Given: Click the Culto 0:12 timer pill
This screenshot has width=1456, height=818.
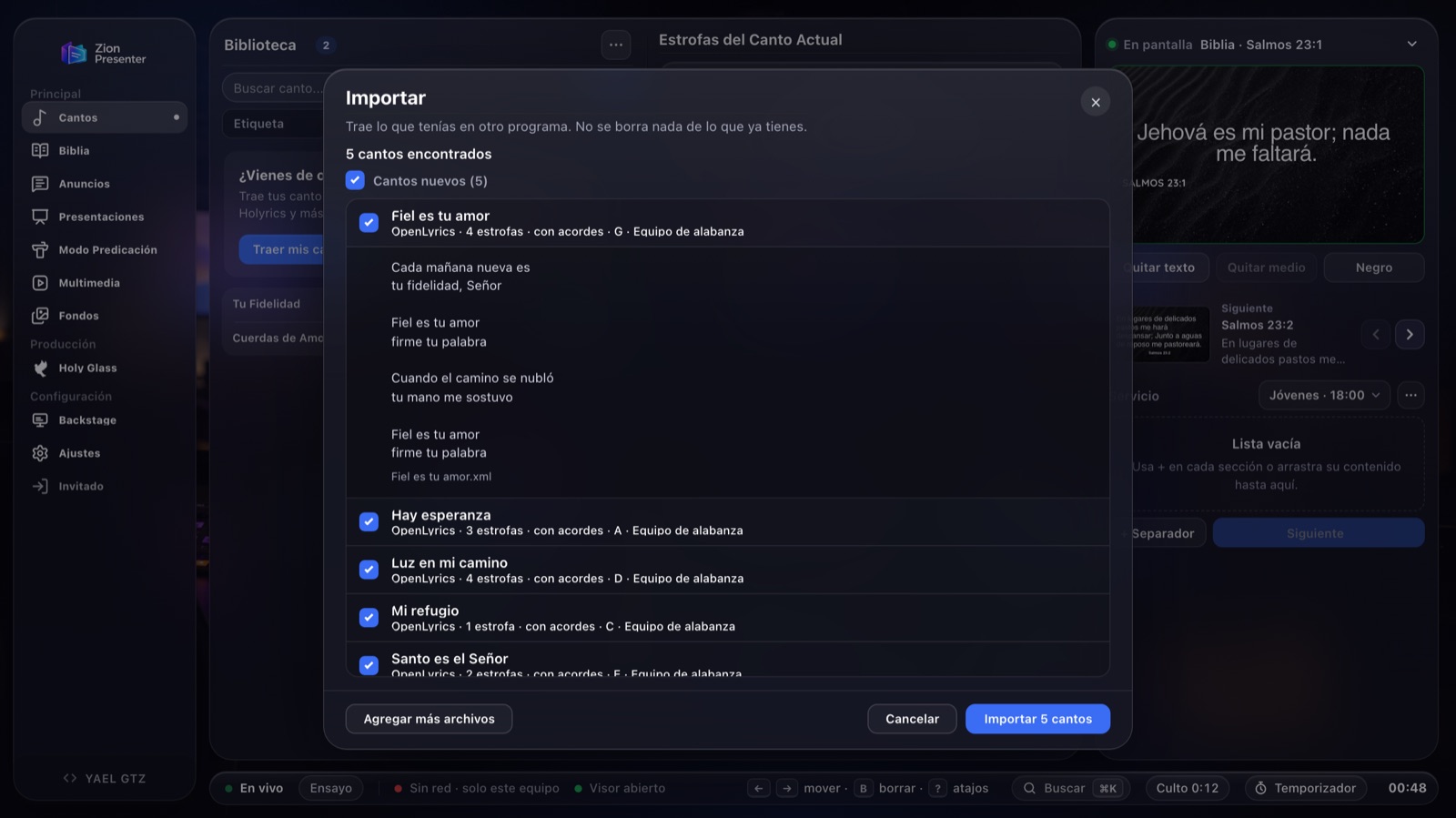Looking at the screenshot, I should pyautogui.click(x=1187, y=788).
